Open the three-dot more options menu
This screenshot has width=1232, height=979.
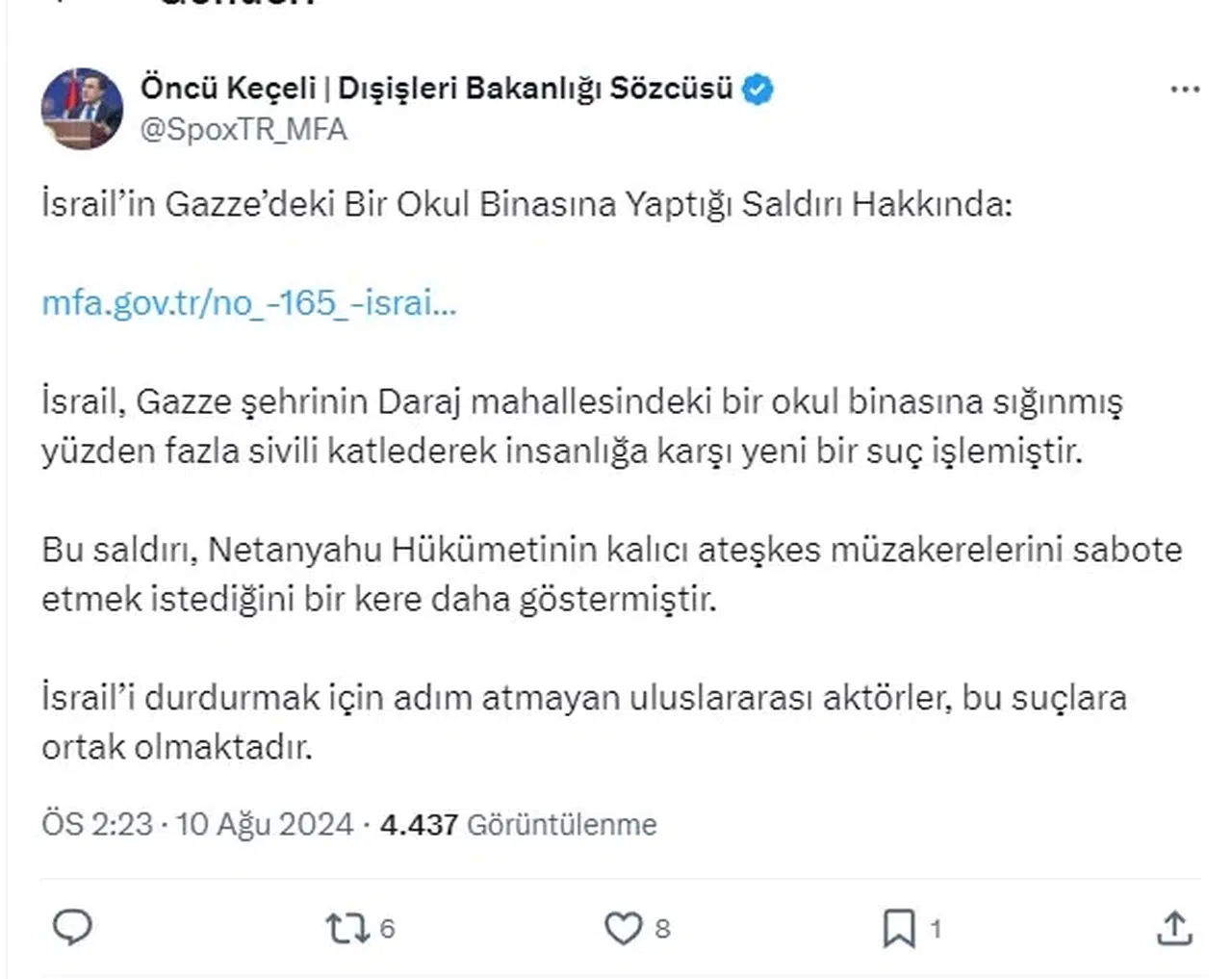(x=1185, y=89)
